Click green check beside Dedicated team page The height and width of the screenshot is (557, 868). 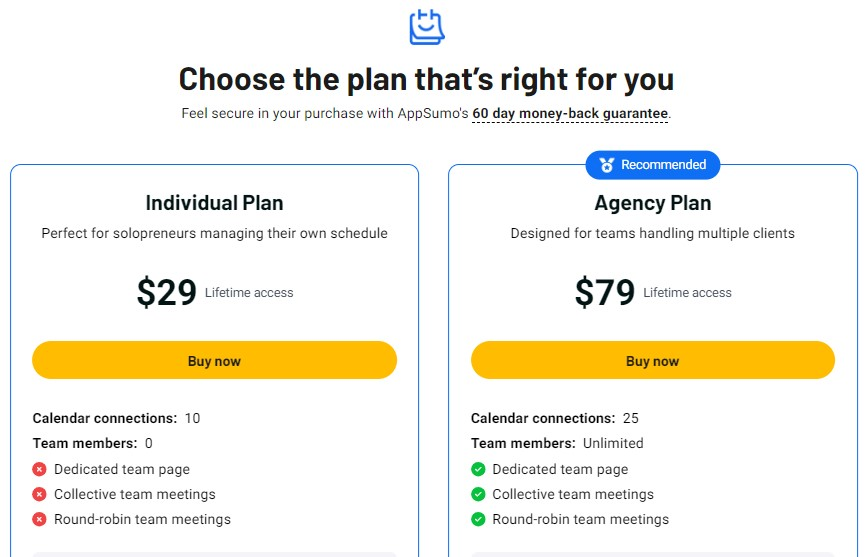[x=478, y=469]
